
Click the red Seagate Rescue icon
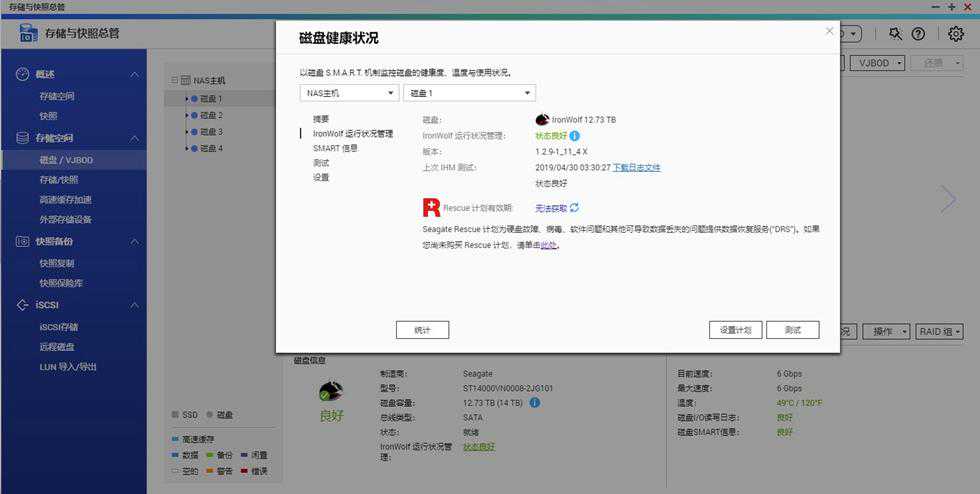[431, 208]
